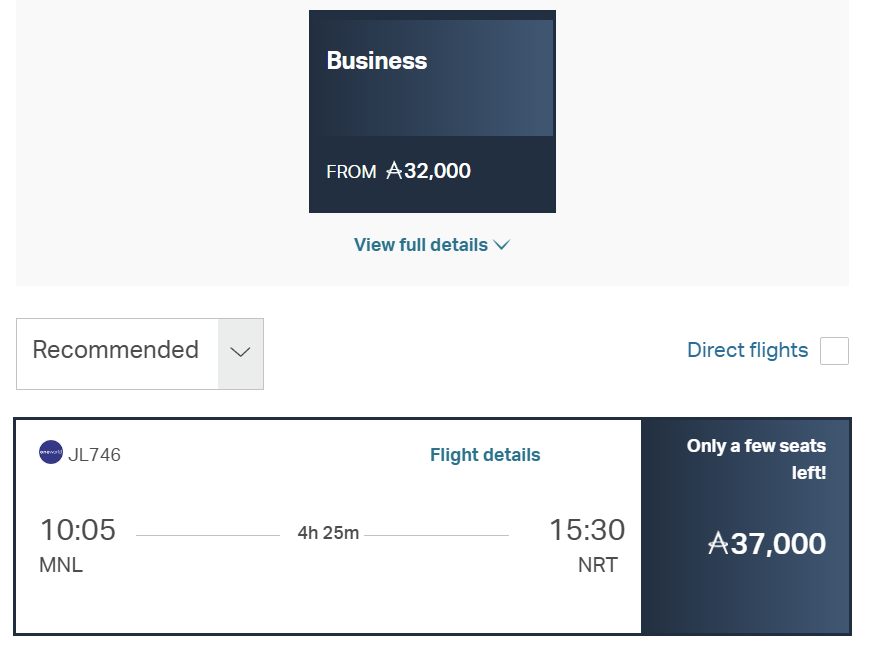Click the Only a few seats left notice

[756, 459]
